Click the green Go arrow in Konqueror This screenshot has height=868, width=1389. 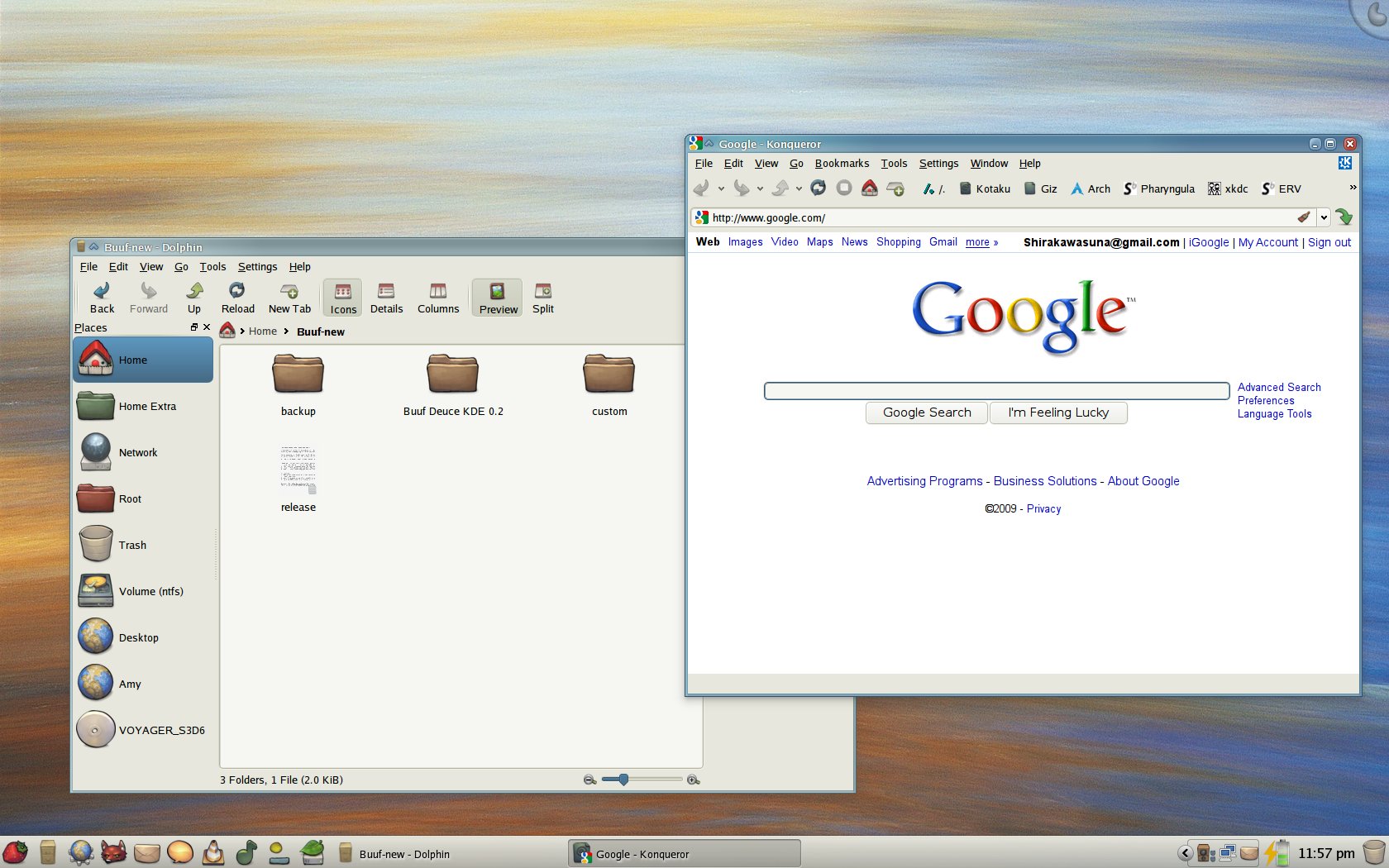pyautogui.click(x=1344, y=217)
